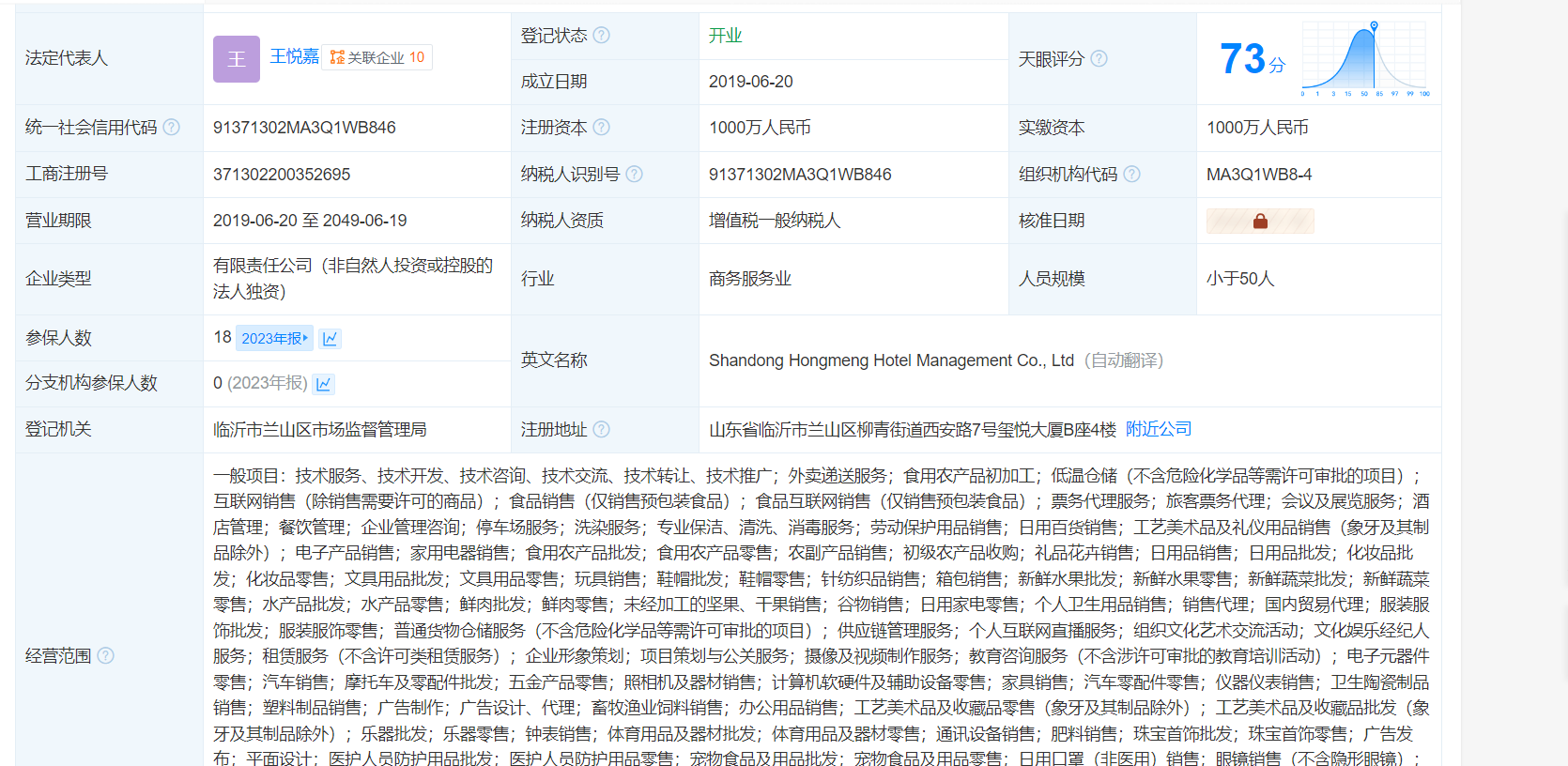Click help icon next to 登记状态
This screenshot has width=1568, height=766.
(602, 35)
